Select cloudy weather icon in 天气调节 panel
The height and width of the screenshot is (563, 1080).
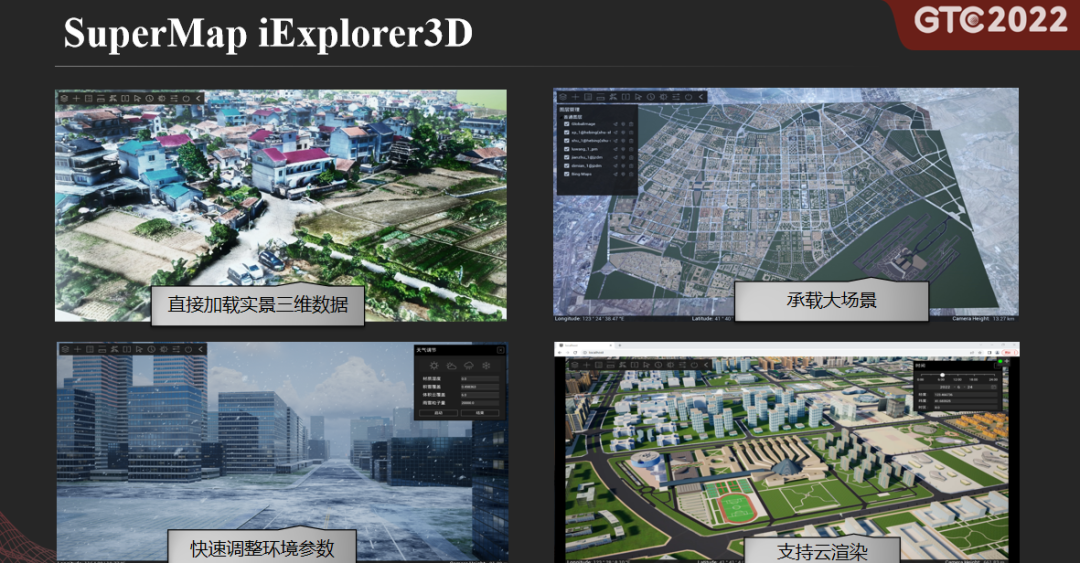pos(452,366)
